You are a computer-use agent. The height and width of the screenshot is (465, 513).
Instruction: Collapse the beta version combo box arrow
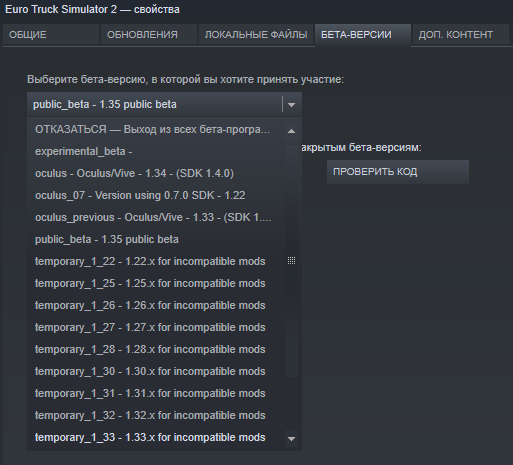tap(291, 105)
